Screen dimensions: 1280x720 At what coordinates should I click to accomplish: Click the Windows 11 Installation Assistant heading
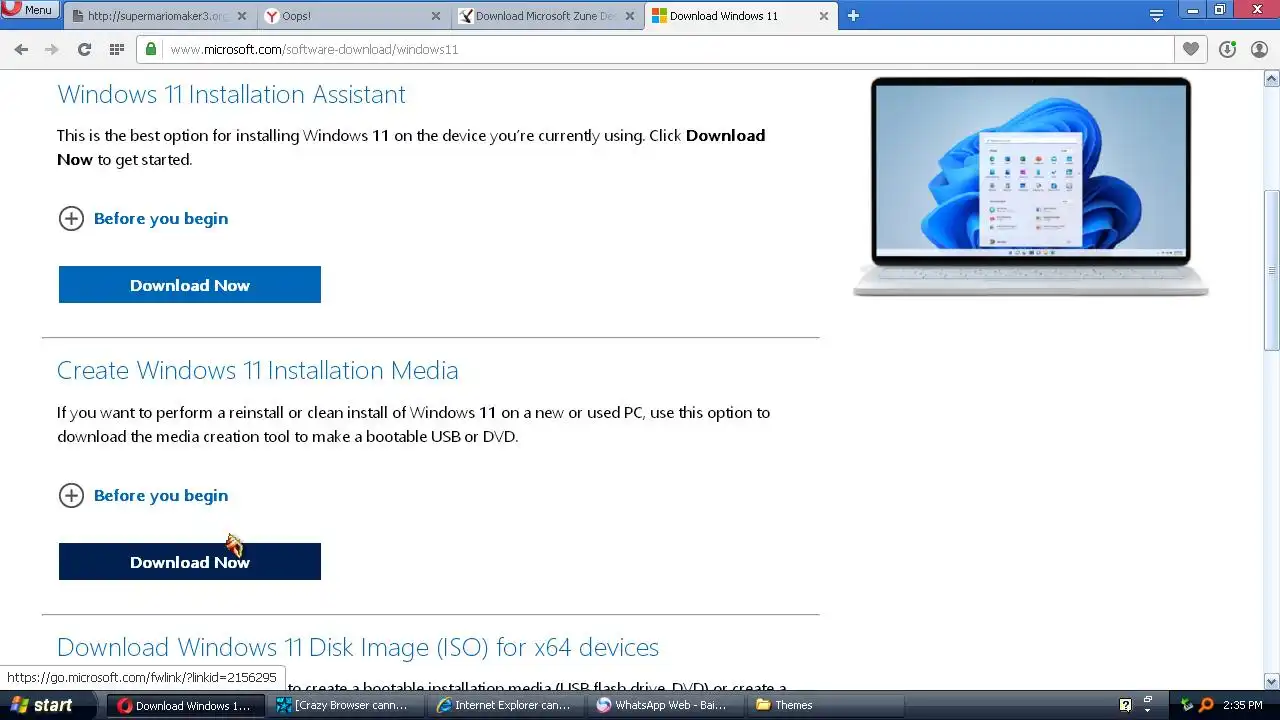231,94
